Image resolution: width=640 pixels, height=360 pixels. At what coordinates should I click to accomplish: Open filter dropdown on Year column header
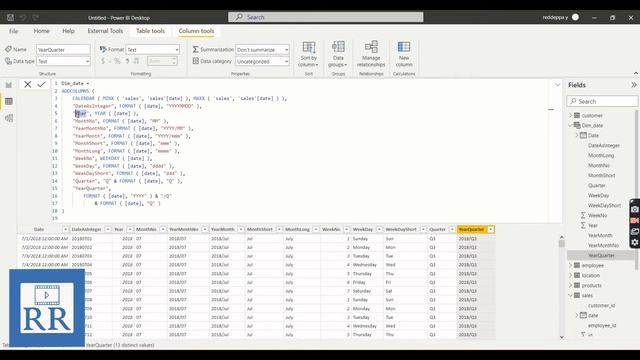pyautogui.click(x=130, y=229)
